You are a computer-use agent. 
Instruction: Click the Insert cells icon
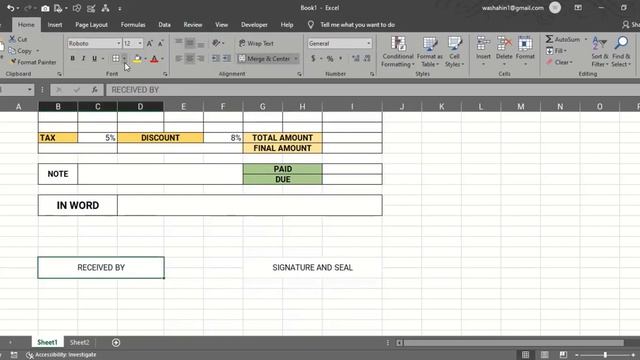[483, 44]
